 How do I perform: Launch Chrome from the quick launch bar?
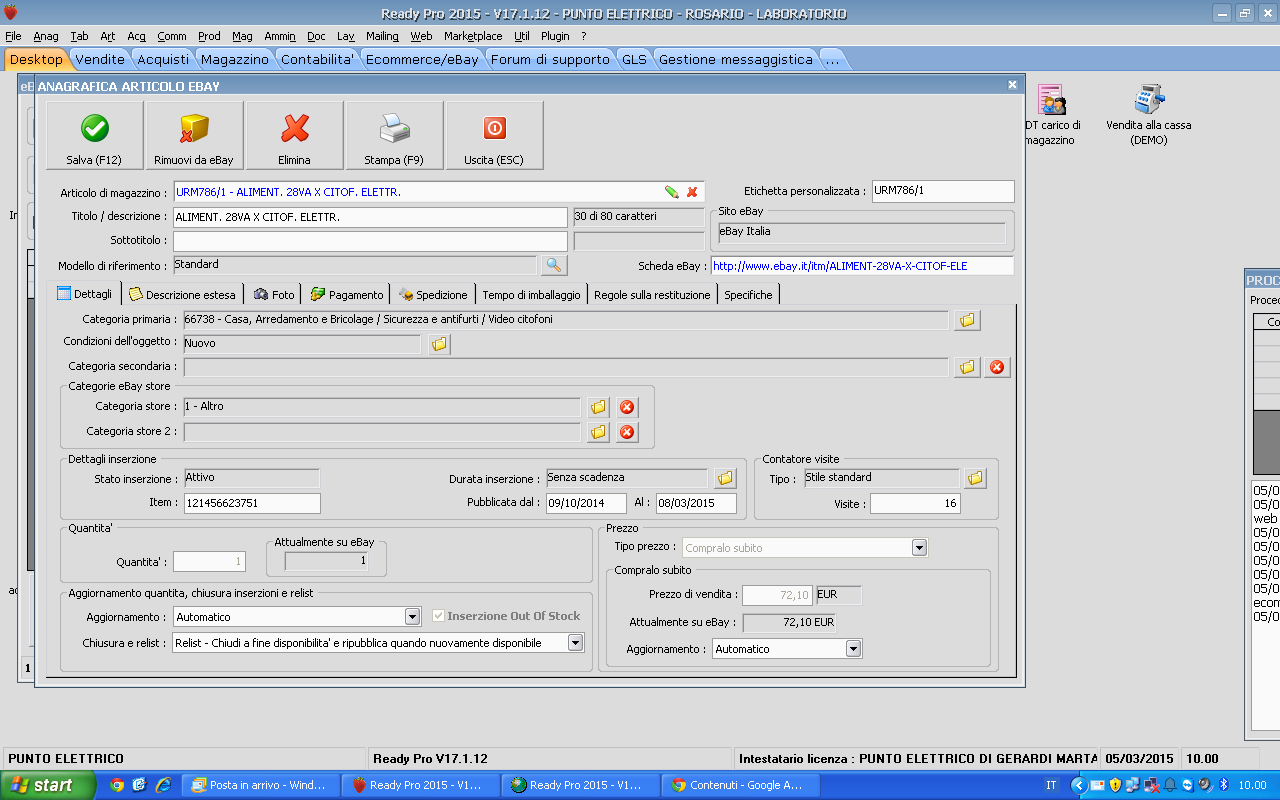pos(117,785)
